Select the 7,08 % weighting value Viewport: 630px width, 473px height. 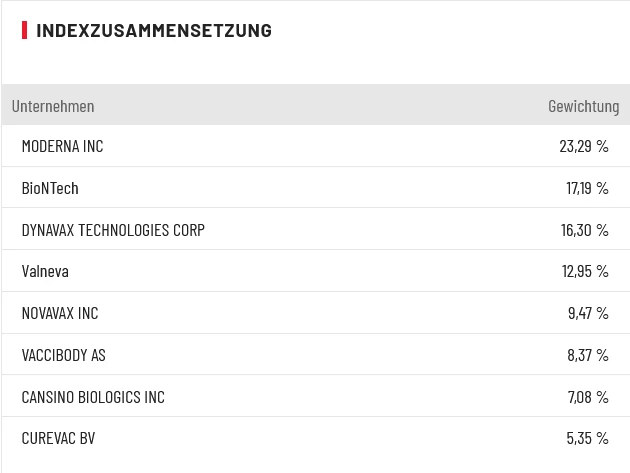pyautogui.click(x=588, y=397)
